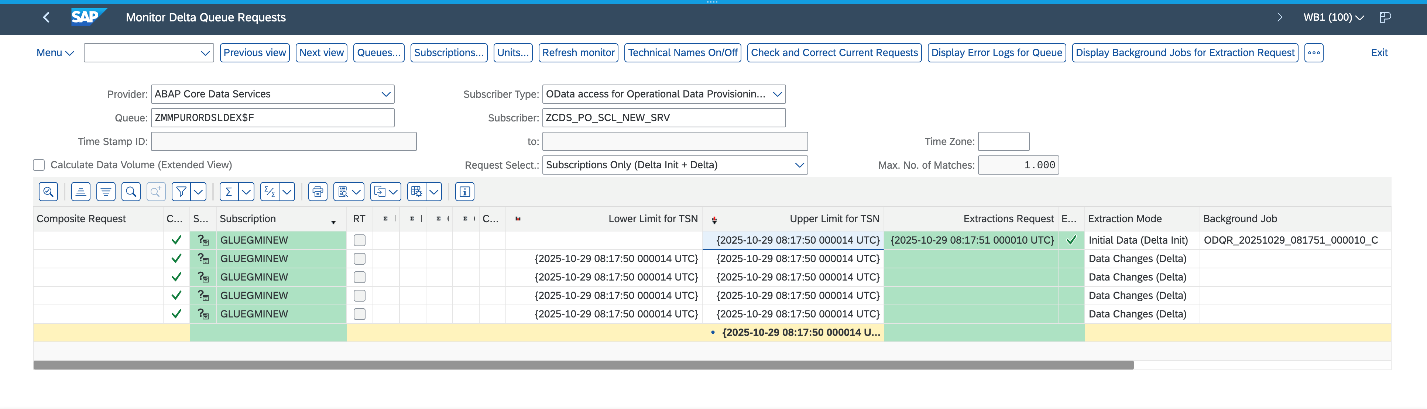Open the Menu dropdown
Screen dimensions: 1427x409
coord(55,53)
